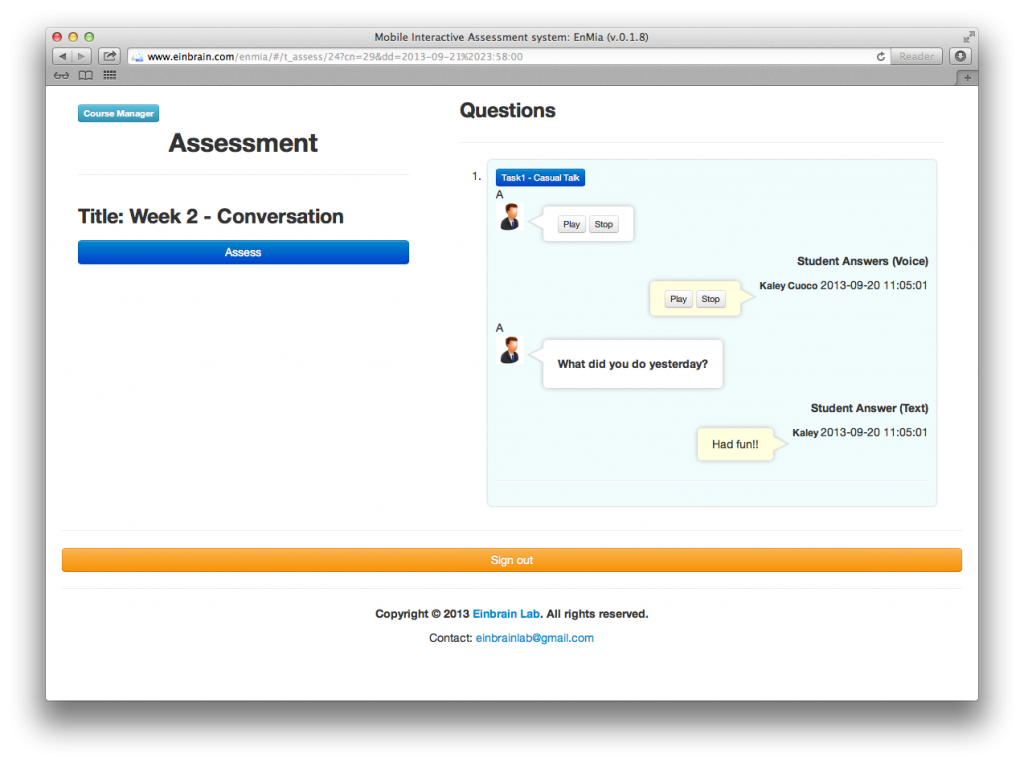Enter full screen with the corner arrows icon
The width and height of the screenshot is (1024, 764).
(x=968, y=37)
